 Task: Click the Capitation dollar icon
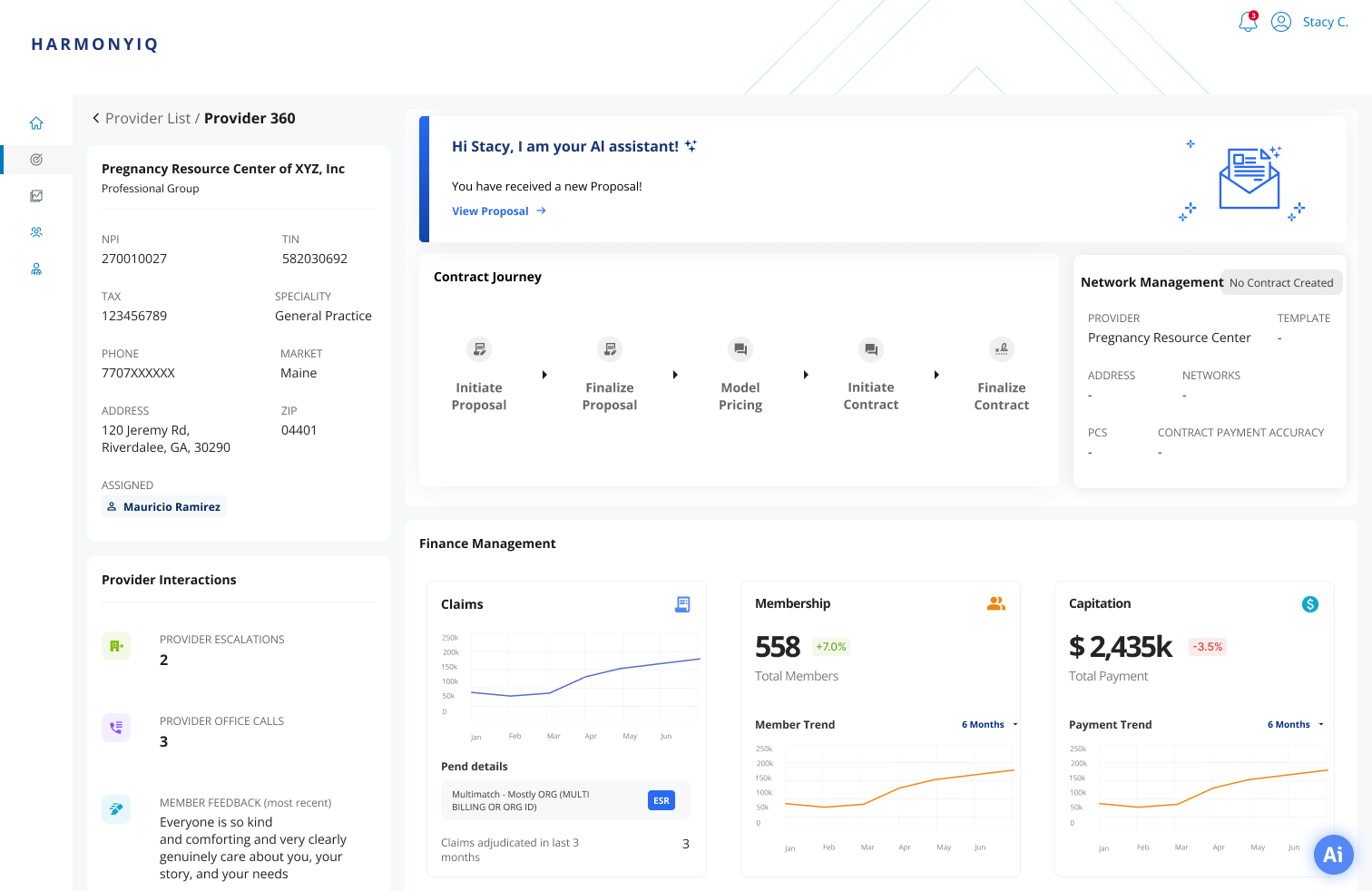pyautogui.click(x=1309, y=603)
